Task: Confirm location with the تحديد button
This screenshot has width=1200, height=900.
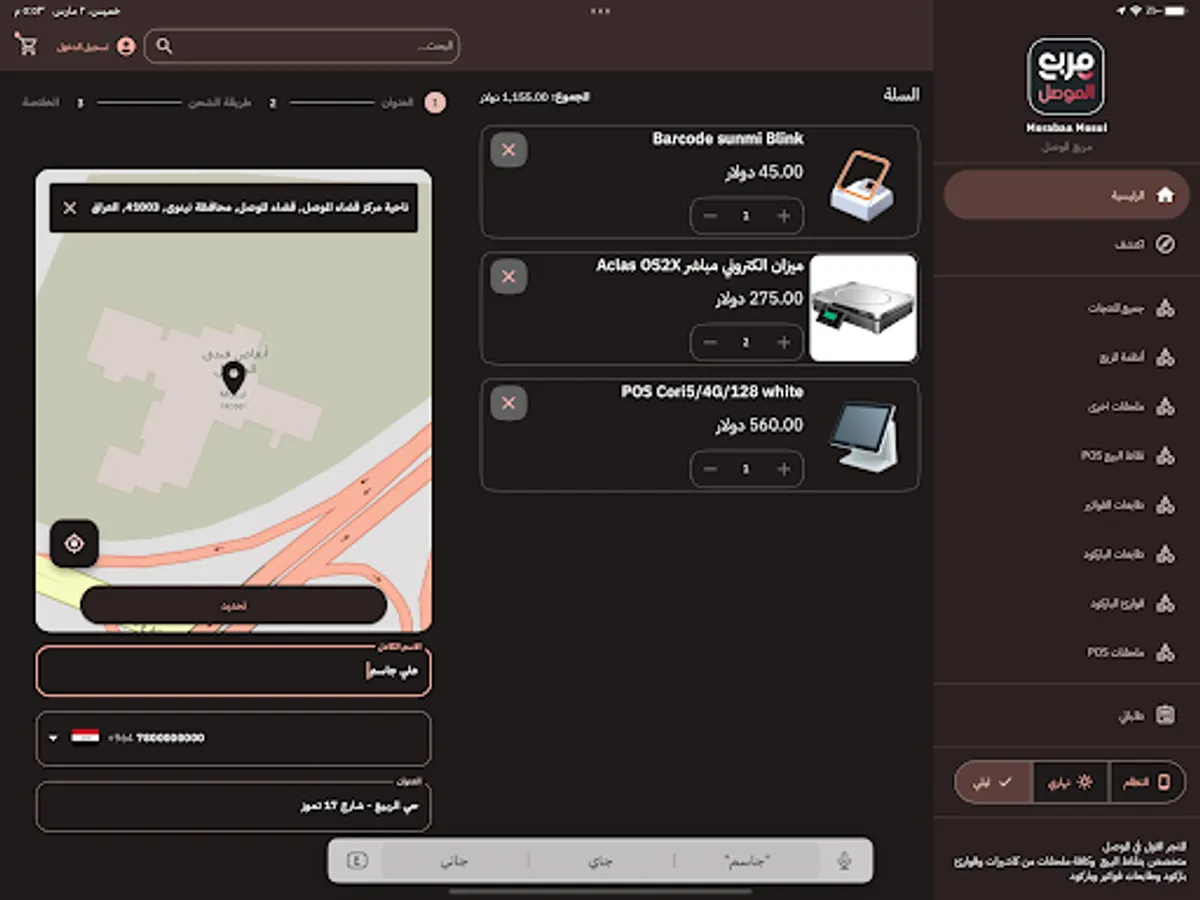Action: [x=234, y=605]
